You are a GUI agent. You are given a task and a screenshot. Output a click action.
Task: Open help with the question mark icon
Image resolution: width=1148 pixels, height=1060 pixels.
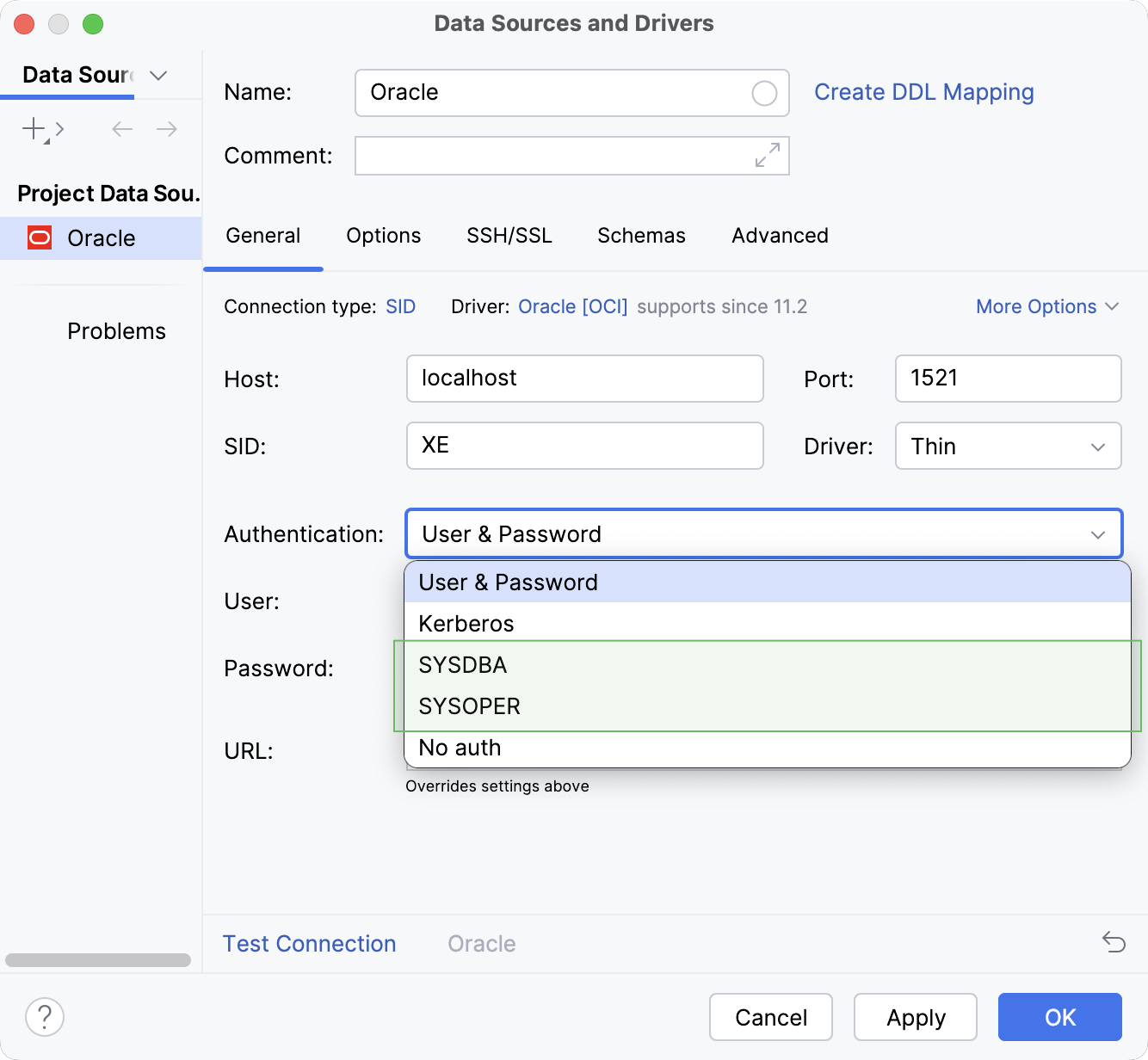pos(45,1017)
